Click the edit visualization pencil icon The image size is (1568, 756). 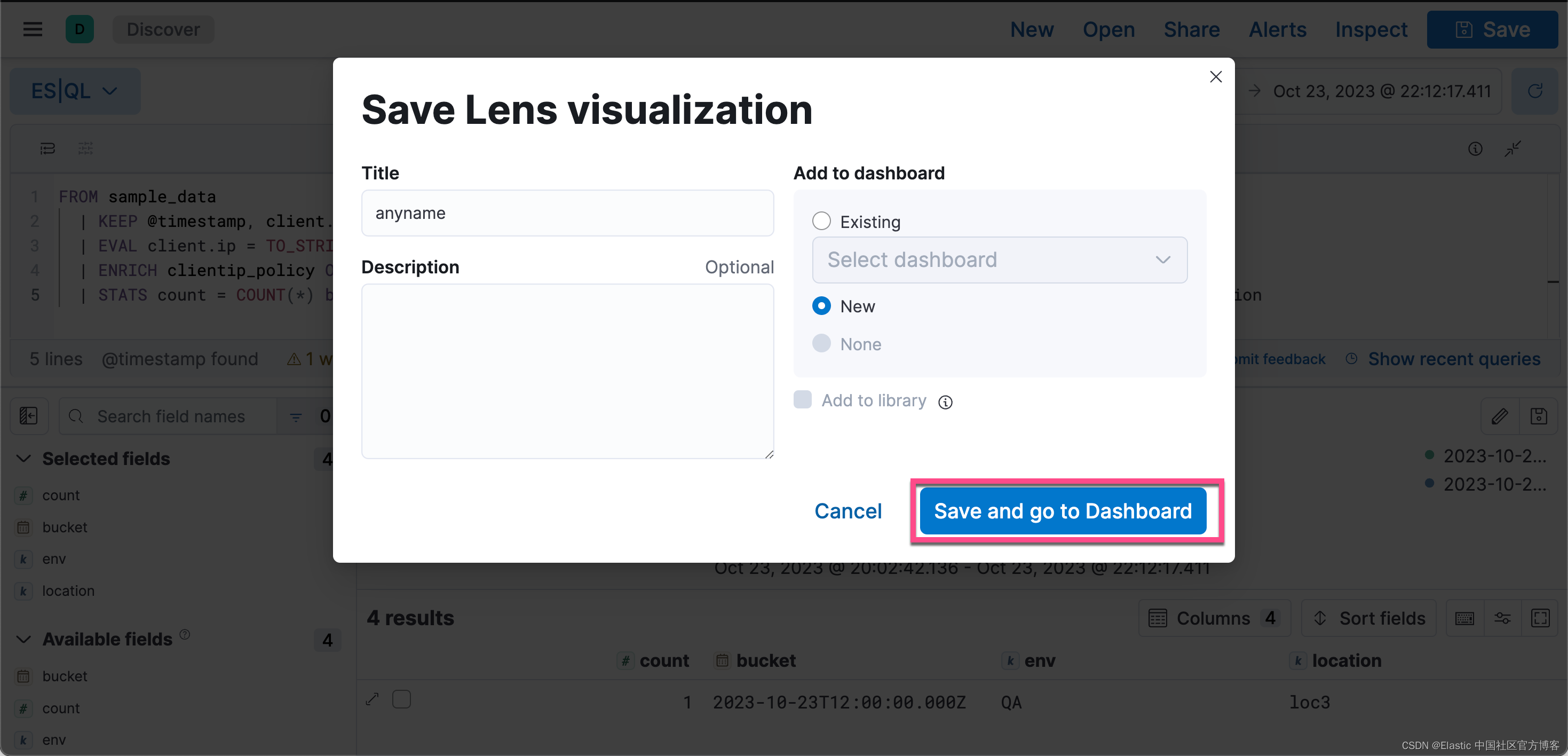pos(1499,416)
